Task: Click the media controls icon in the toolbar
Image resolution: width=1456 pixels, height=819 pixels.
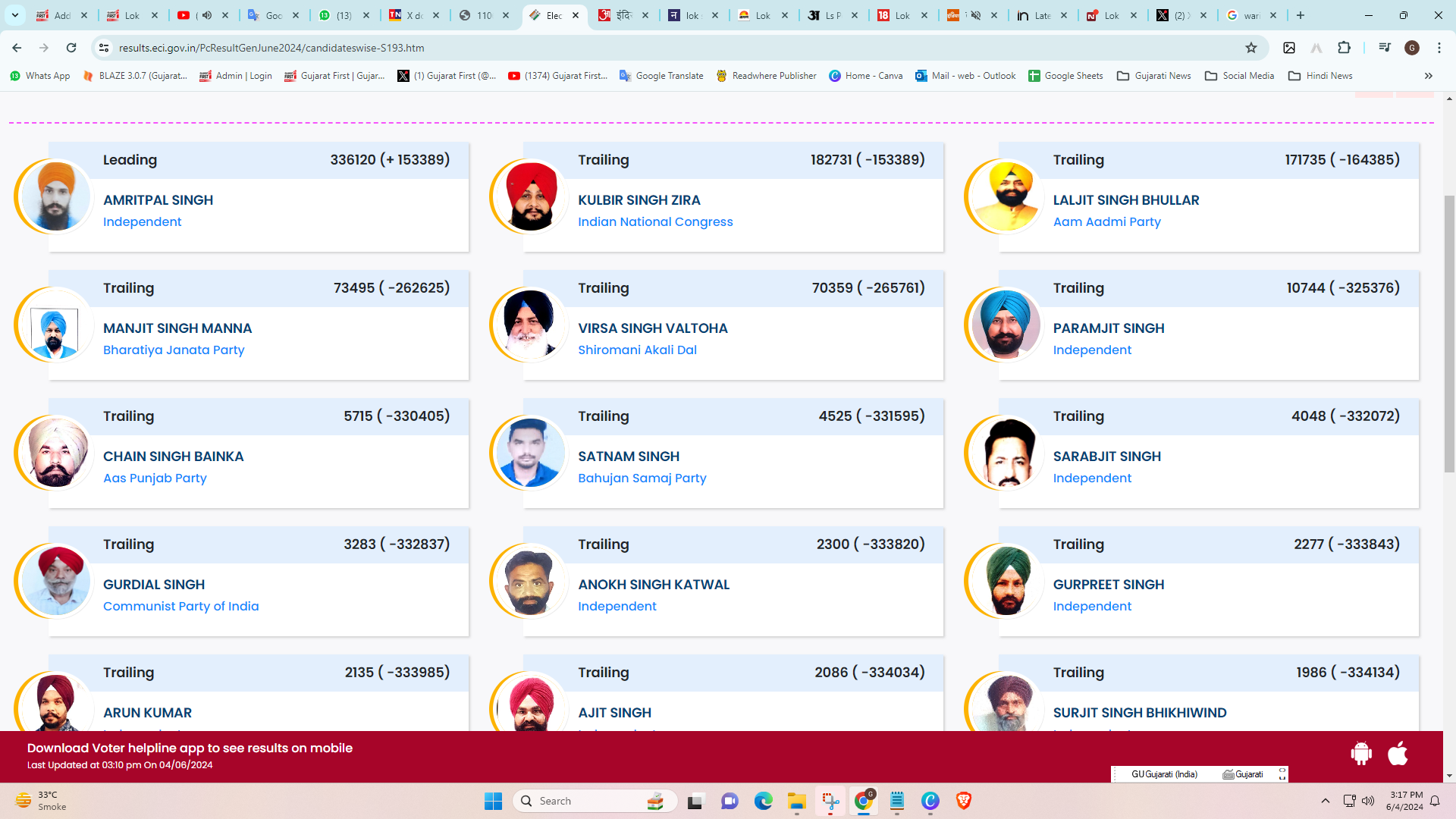Action: coord(1384,47)
